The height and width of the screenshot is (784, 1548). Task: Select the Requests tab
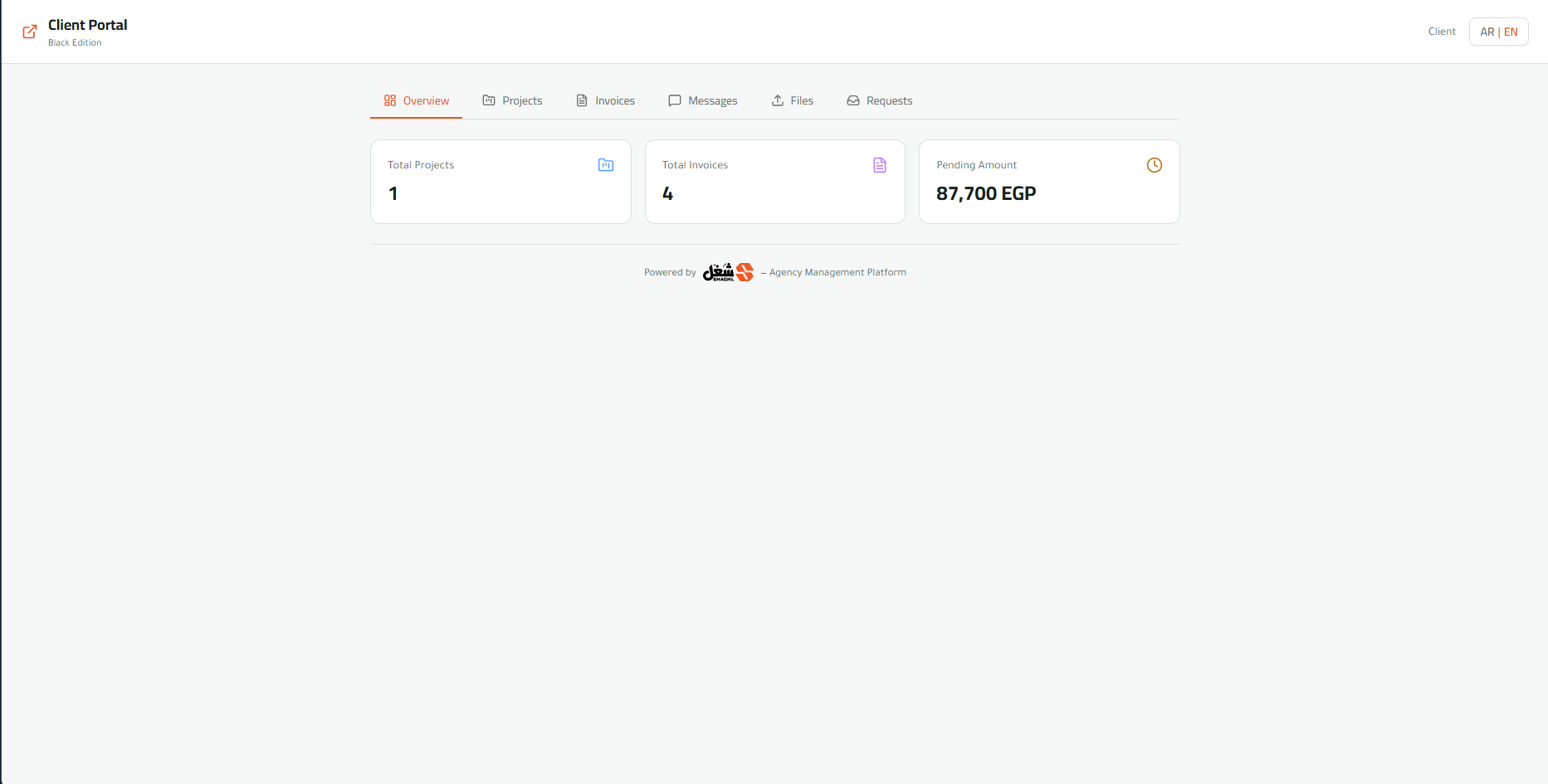(879, 100)
